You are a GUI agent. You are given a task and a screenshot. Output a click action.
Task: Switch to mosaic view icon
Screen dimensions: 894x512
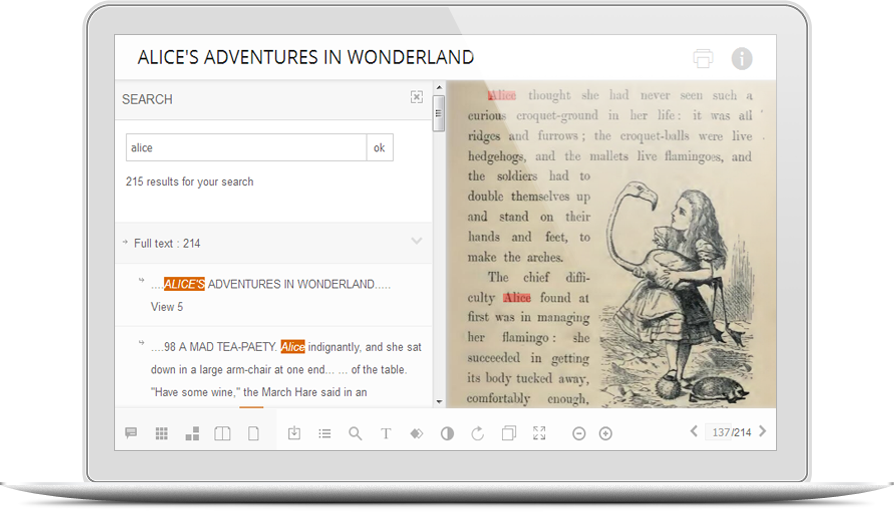click(193, 434)
